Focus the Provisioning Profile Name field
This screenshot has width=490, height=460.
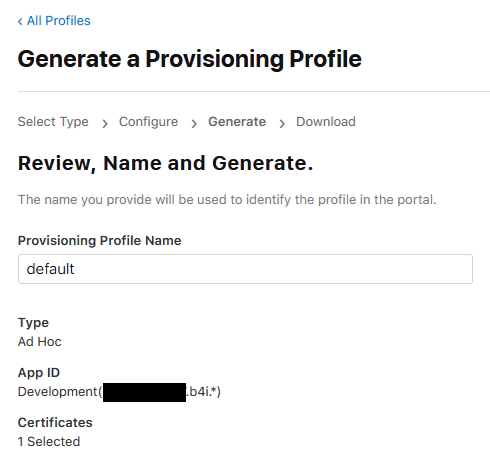[245, 269]
